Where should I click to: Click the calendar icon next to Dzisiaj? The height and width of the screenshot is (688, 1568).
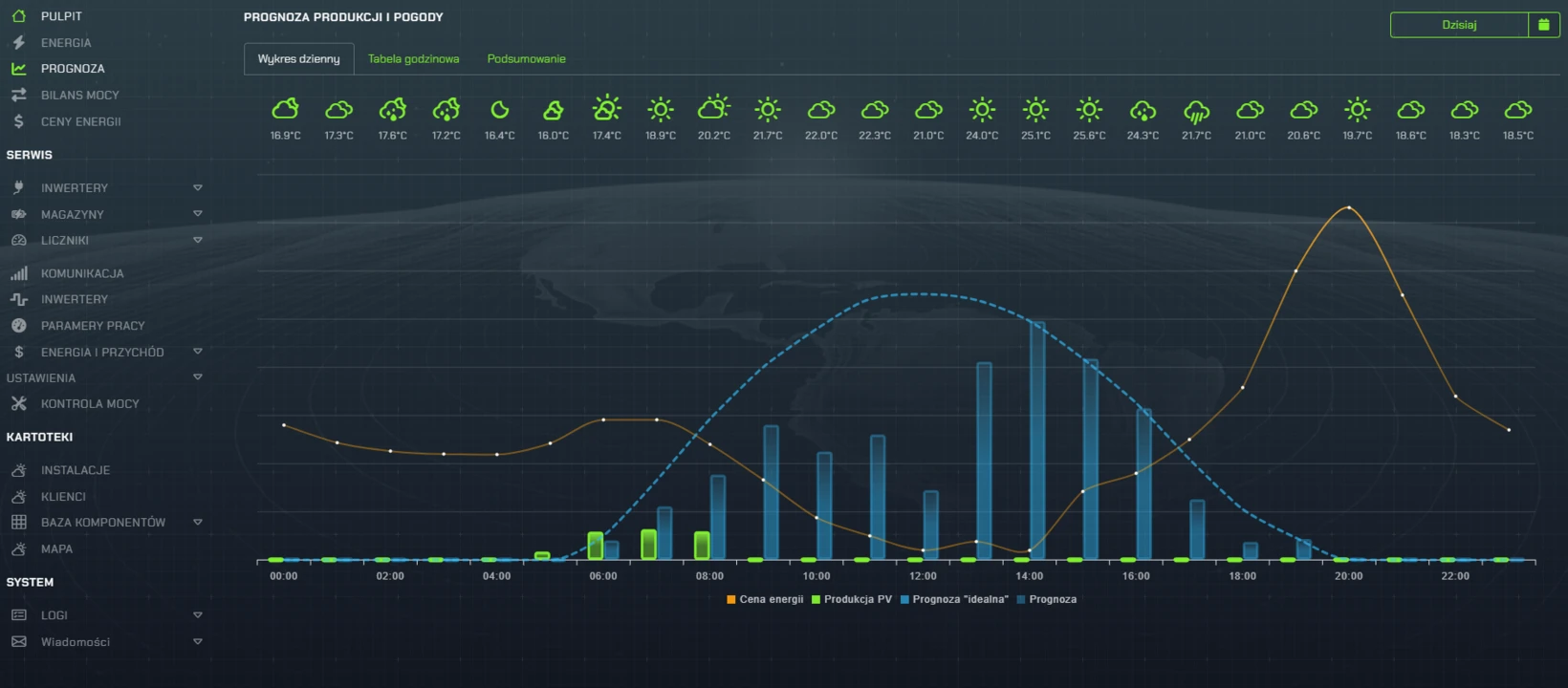(x=1543, y=25)
